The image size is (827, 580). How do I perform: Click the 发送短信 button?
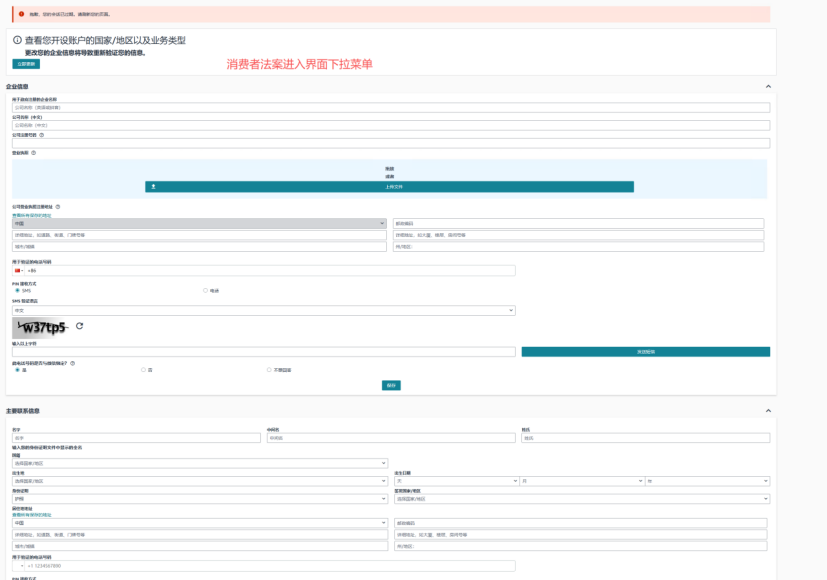pos(645,352)
